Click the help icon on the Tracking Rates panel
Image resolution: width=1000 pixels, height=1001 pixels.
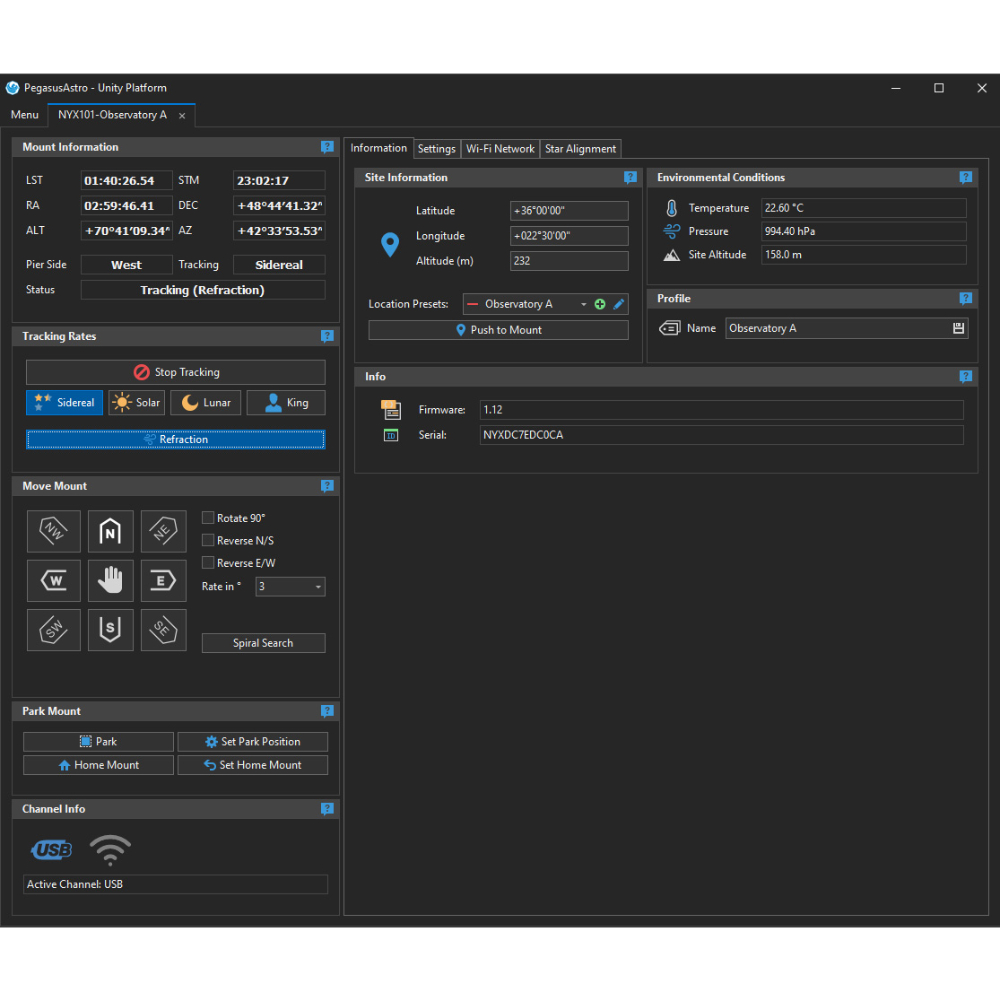pyautogui.click(x=327, y=336)
